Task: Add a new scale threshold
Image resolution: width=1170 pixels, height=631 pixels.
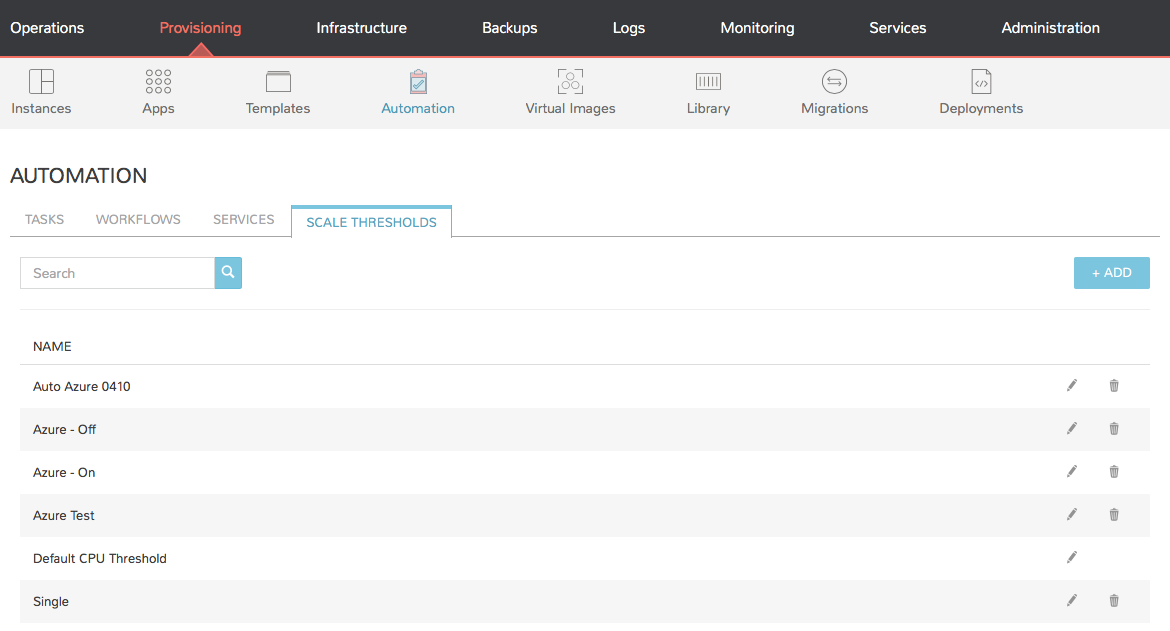Action: 1112,273
